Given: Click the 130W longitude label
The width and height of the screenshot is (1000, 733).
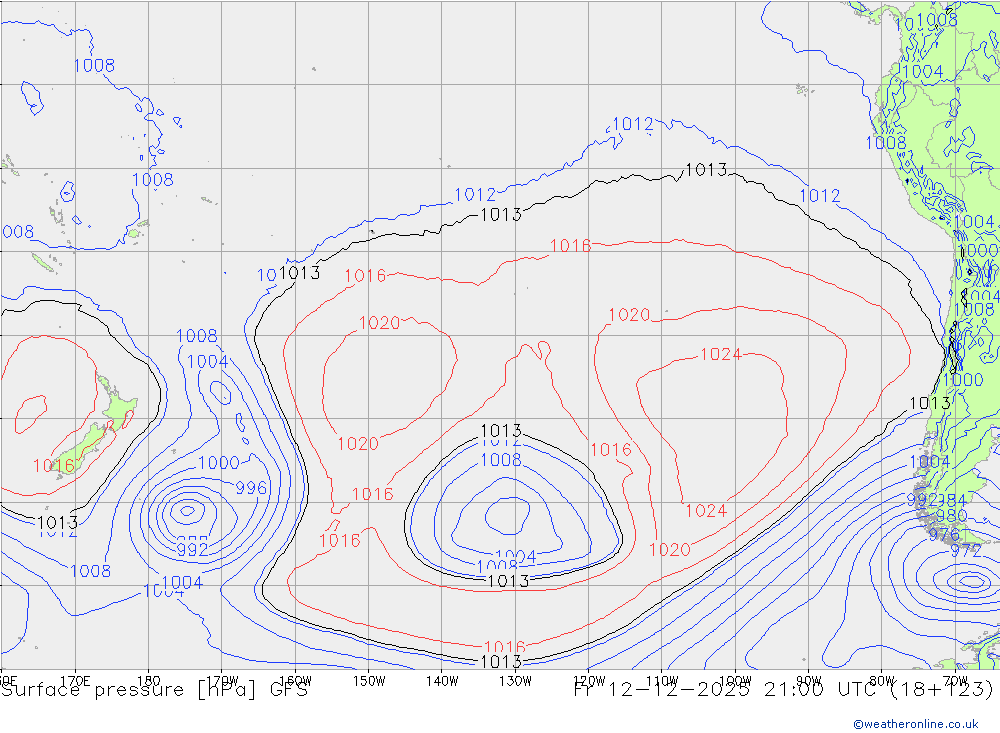Looking at the screenshot, I should tap(515, 681).
